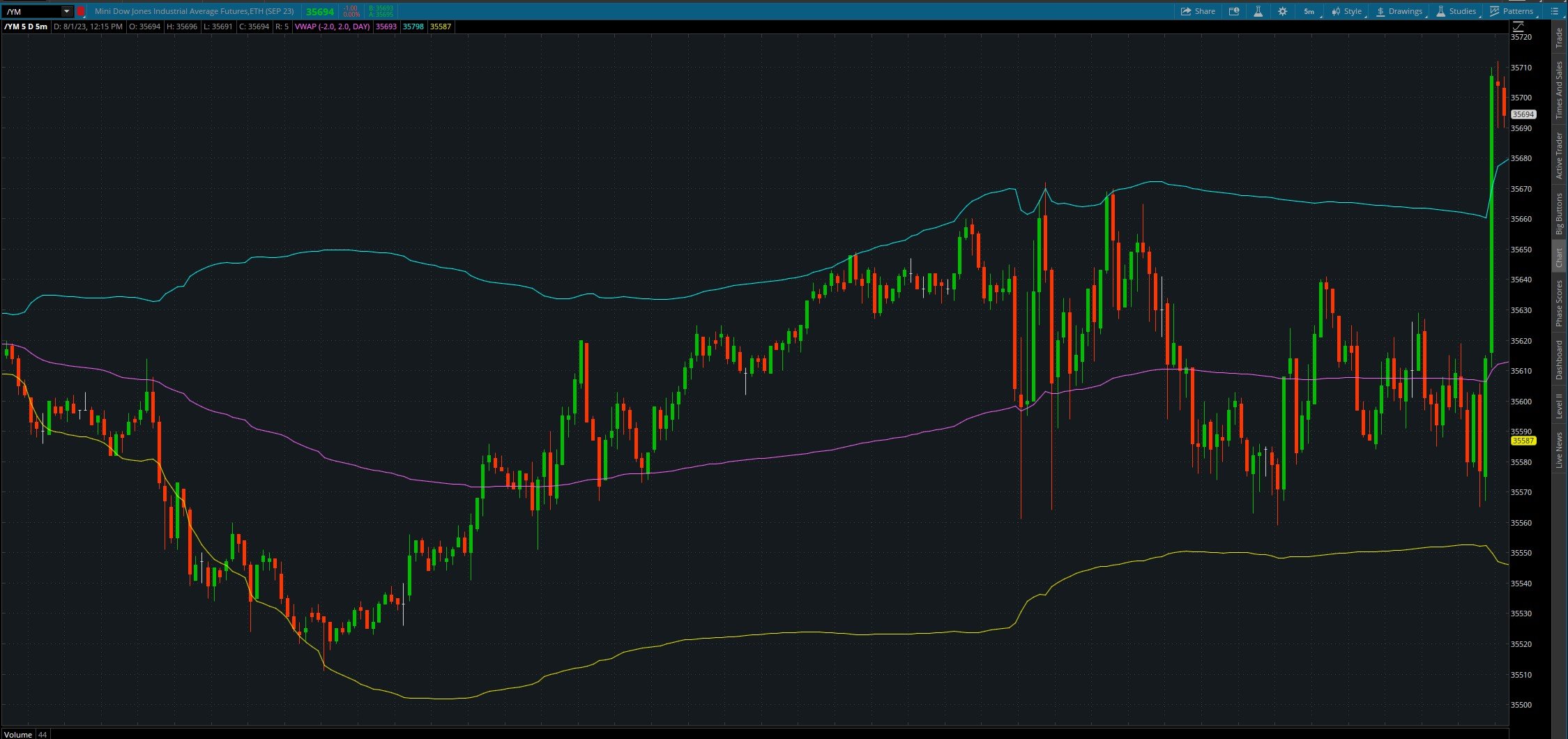Switch to the Trade side tab

click(x=1560, y=38)
